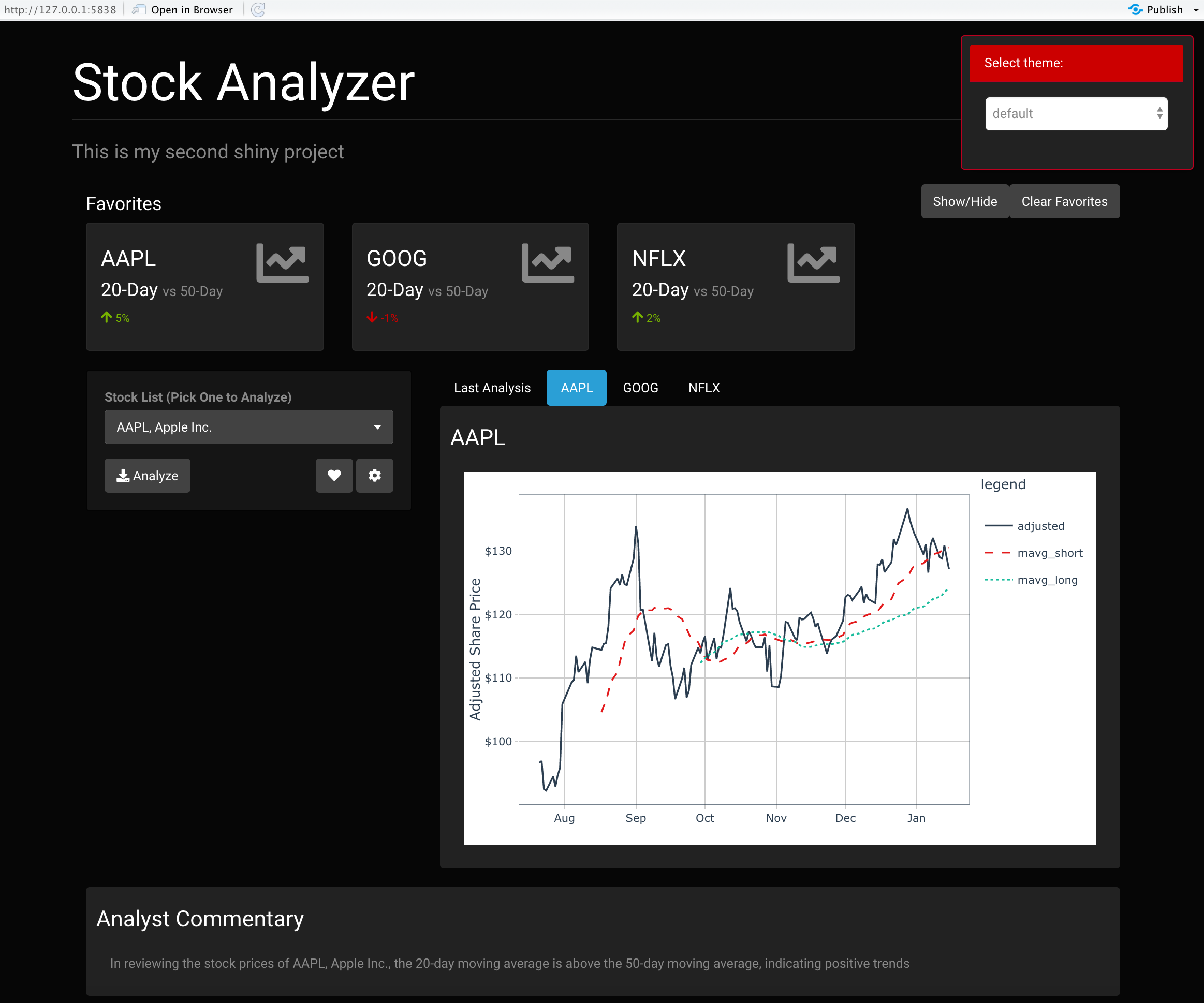Switch to the Last Analysis tab

[492, 388]
